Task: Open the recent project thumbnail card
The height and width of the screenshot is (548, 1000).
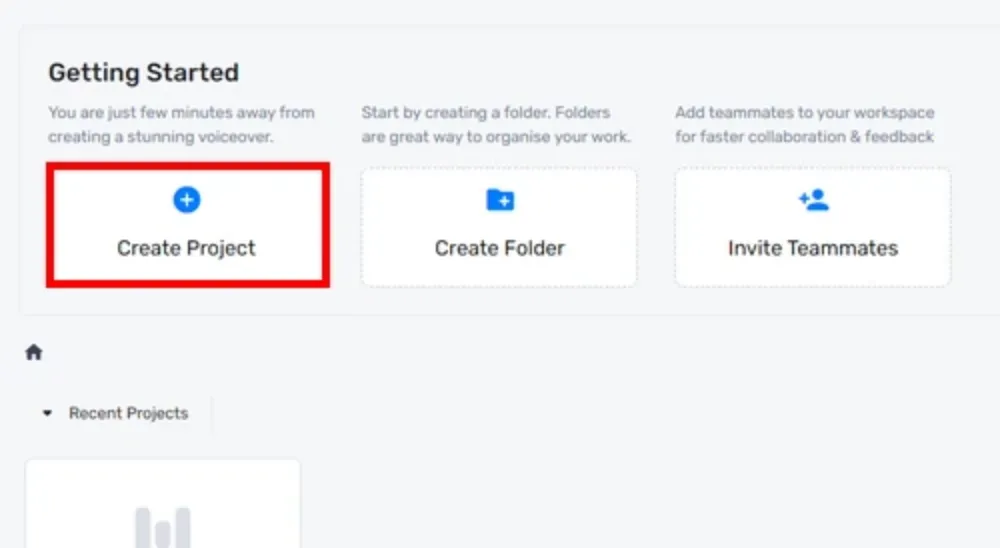Action: tap(163, 504)
